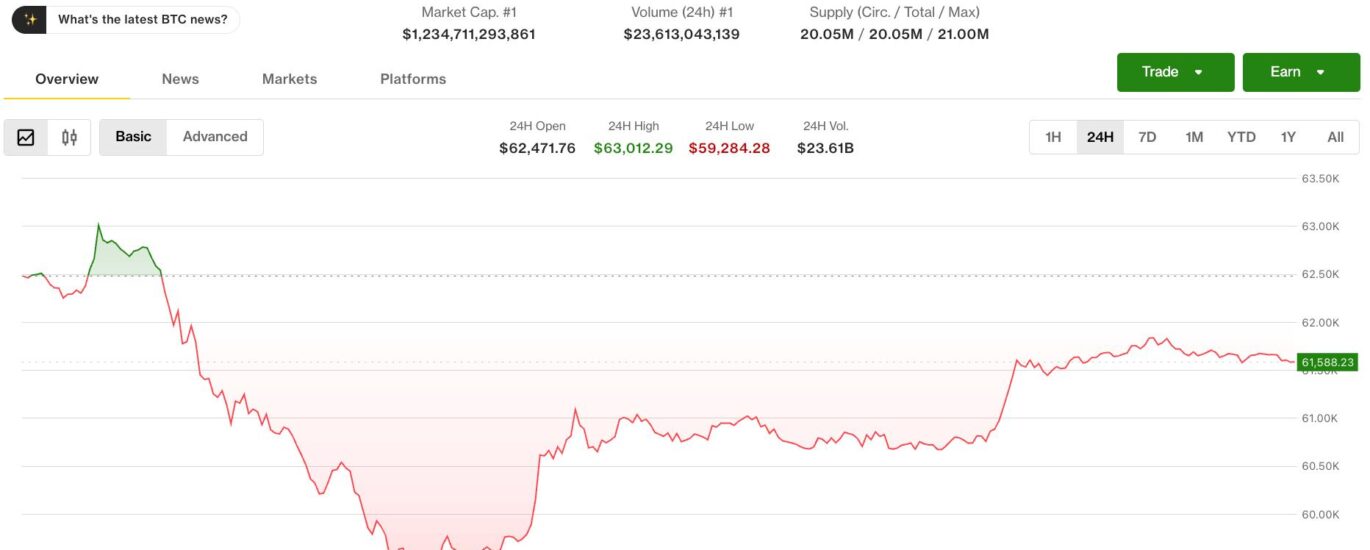Open the Markets tab
Viewport: 1370px width, 550px height.
tap(289, 79)
